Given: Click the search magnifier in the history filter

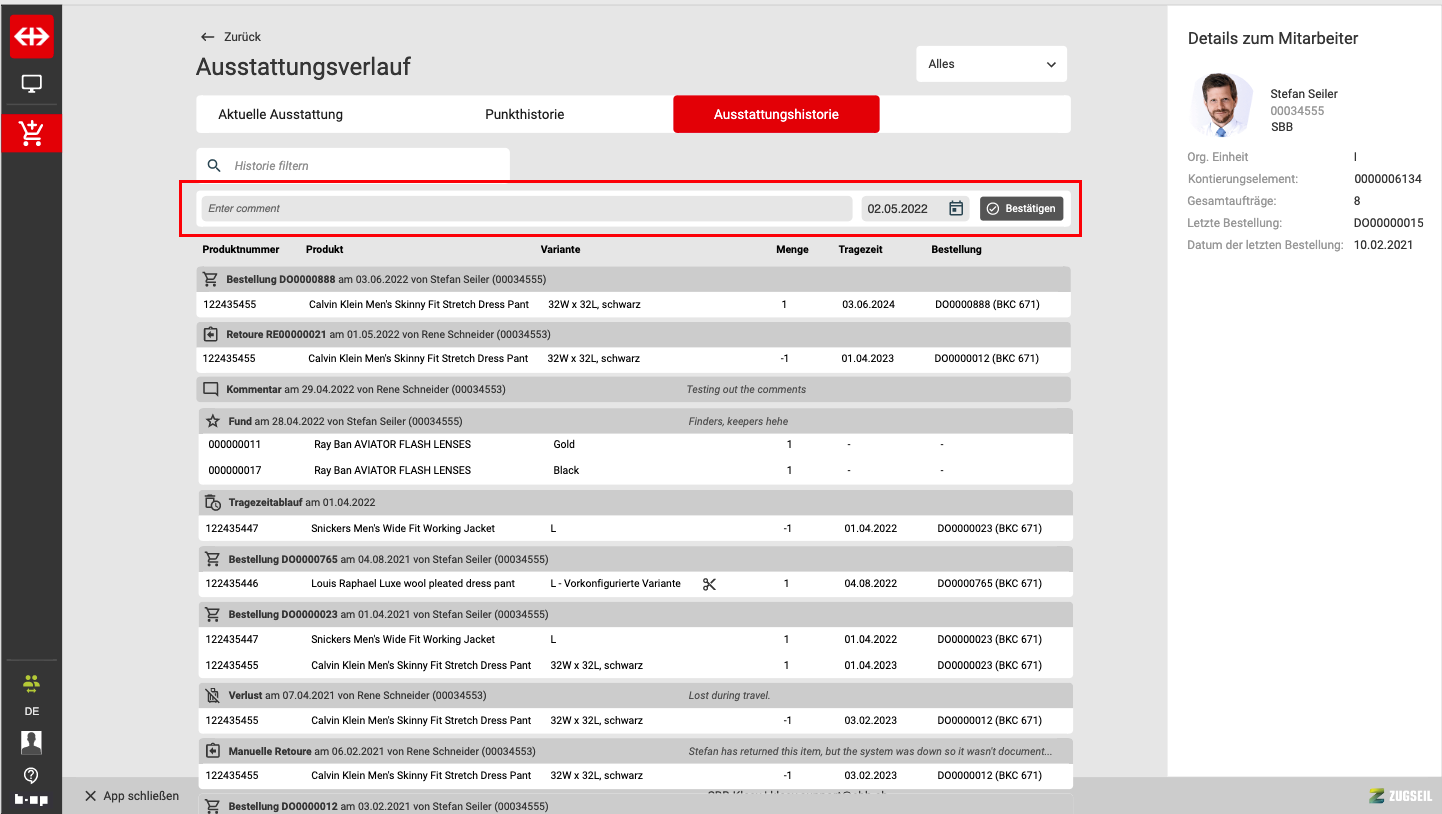Looking at the screenshot, I should click(x=214, y=165).
